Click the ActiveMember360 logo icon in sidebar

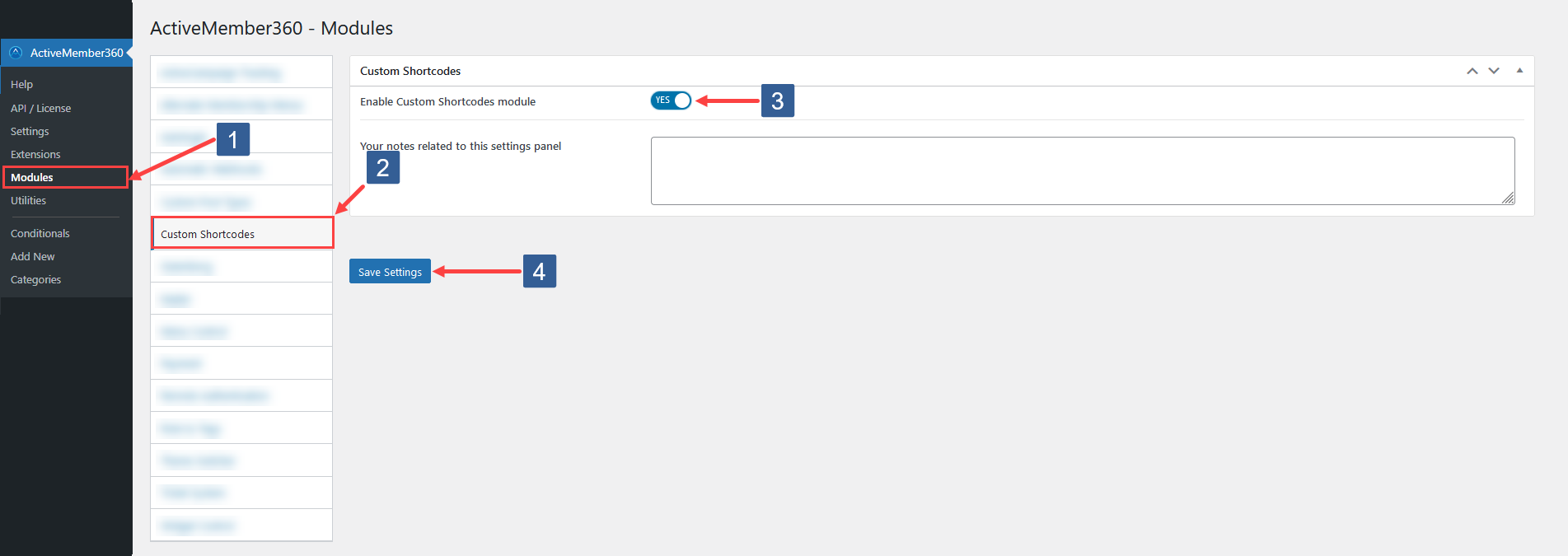tap(15, 52)
